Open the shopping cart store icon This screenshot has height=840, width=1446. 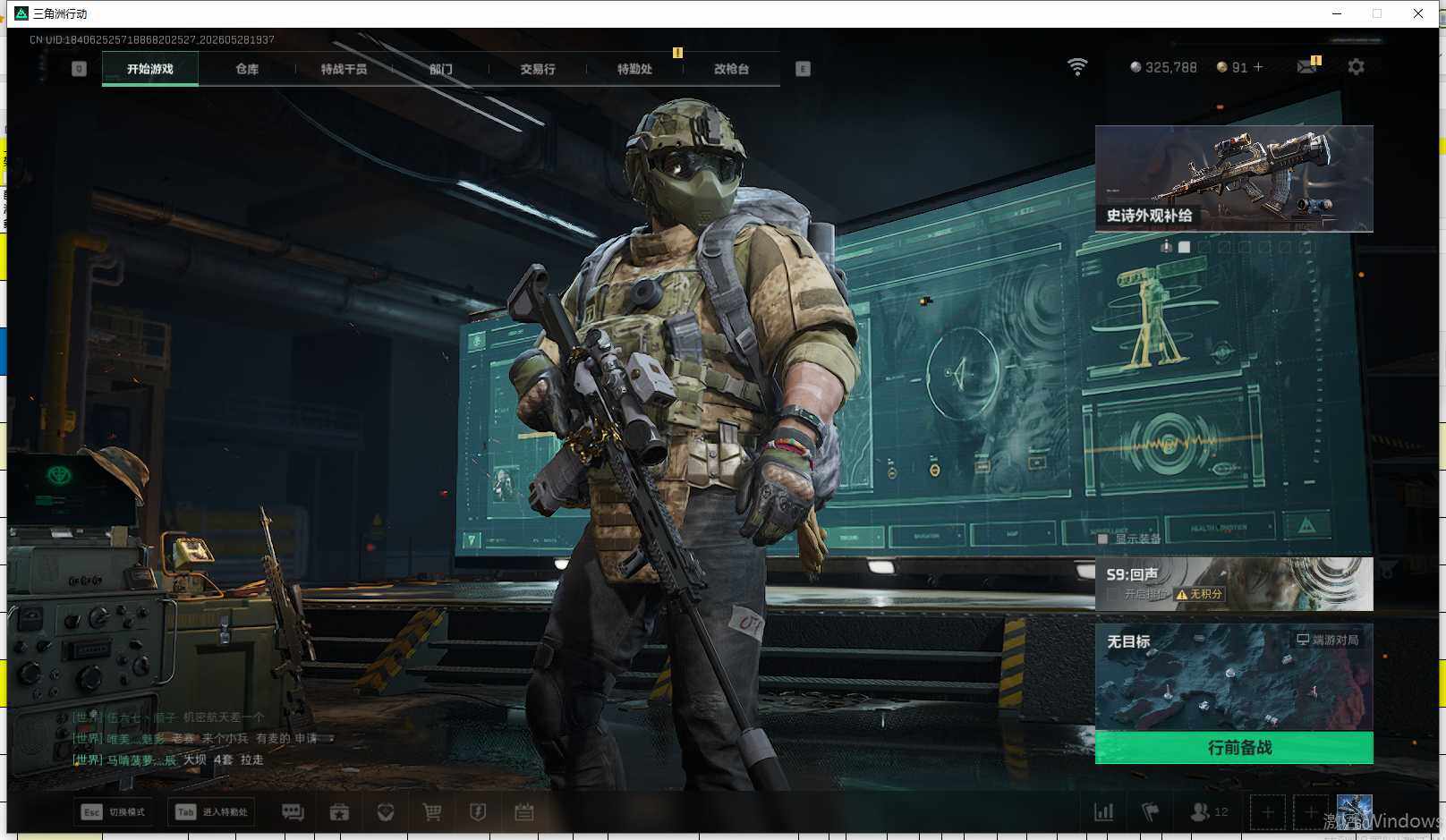click(432, 812)
